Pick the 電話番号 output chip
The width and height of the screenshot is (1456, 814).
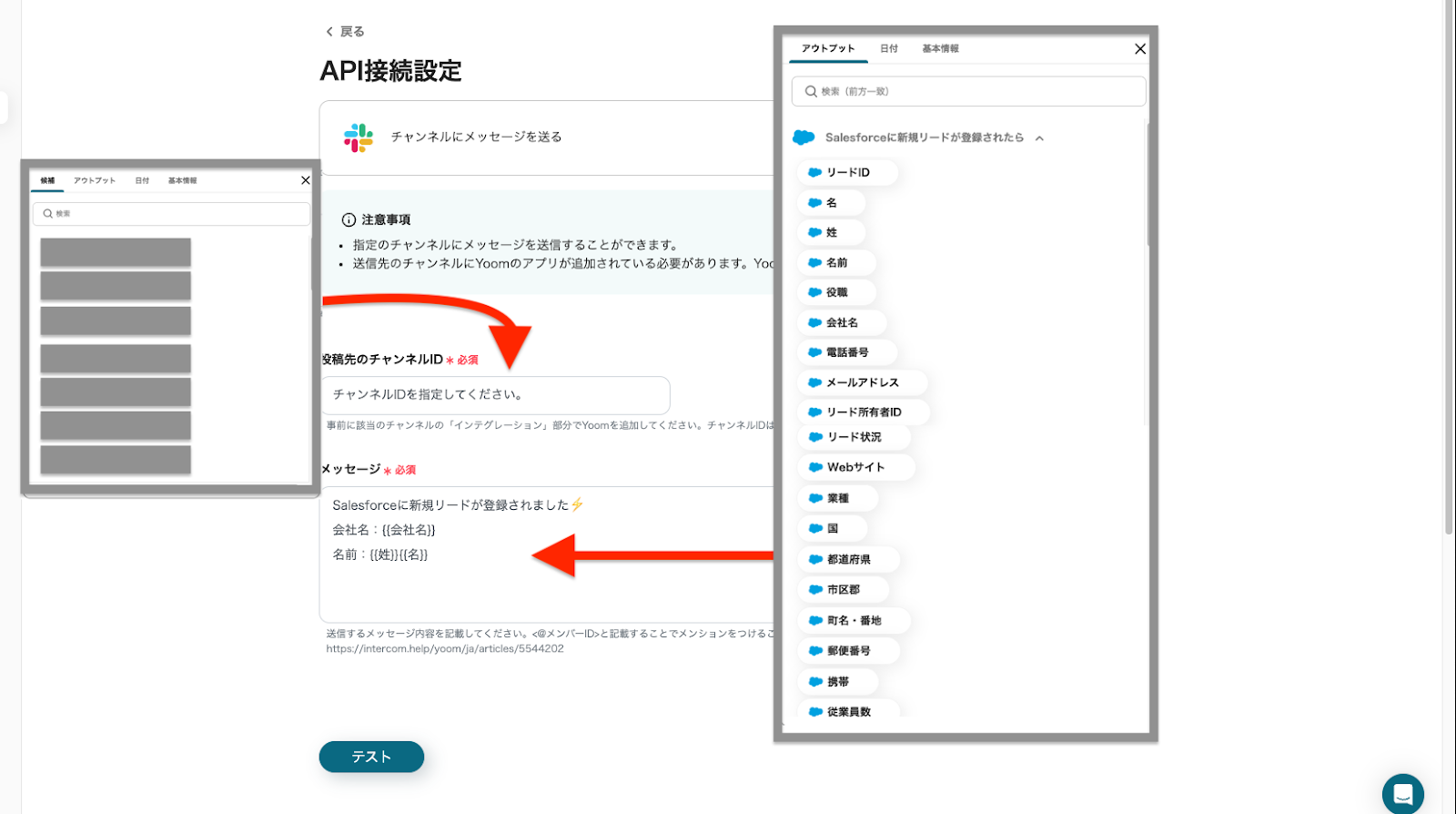847,352
